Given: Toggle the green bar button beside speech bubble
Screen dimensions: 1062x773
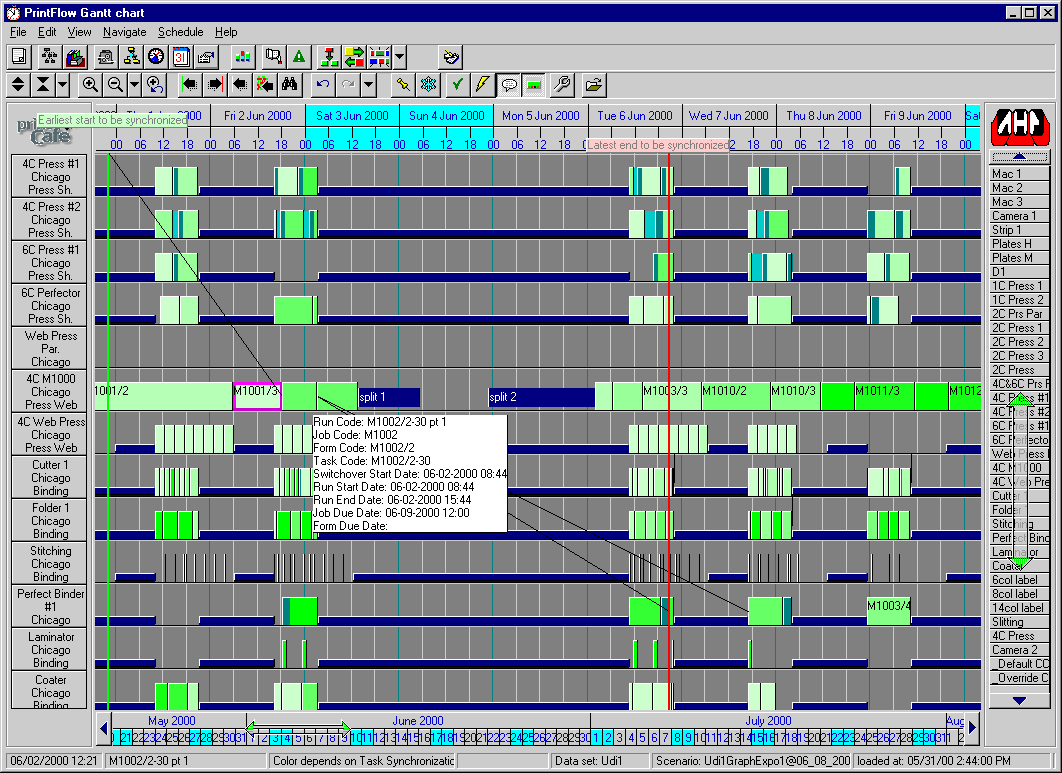Looking at the screenshot, I should [534, 85].
